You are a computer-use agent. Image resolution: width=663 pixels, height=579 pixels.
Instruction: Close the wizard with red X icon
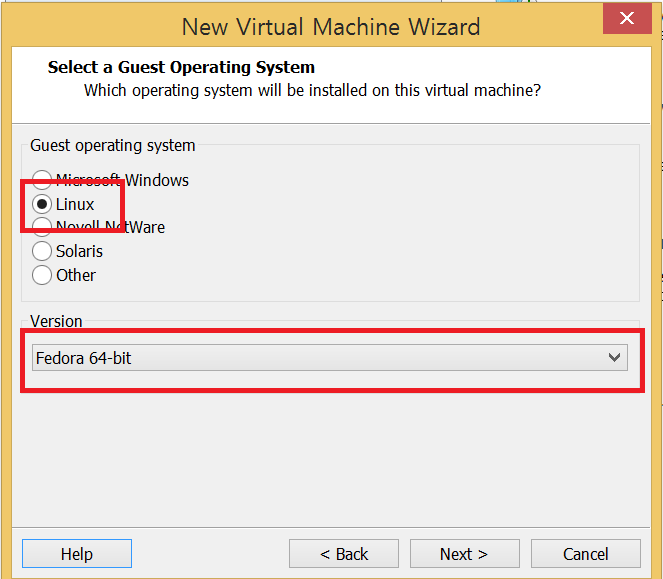627,18
